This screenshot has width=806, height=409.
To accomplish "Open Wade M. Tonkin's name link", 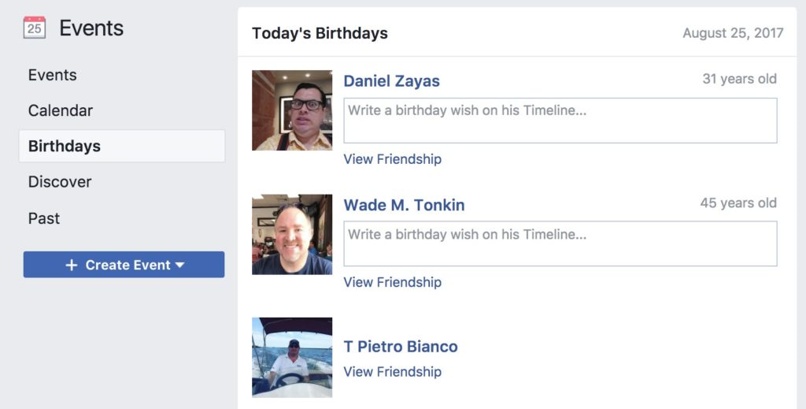I will tap(404, 205).
